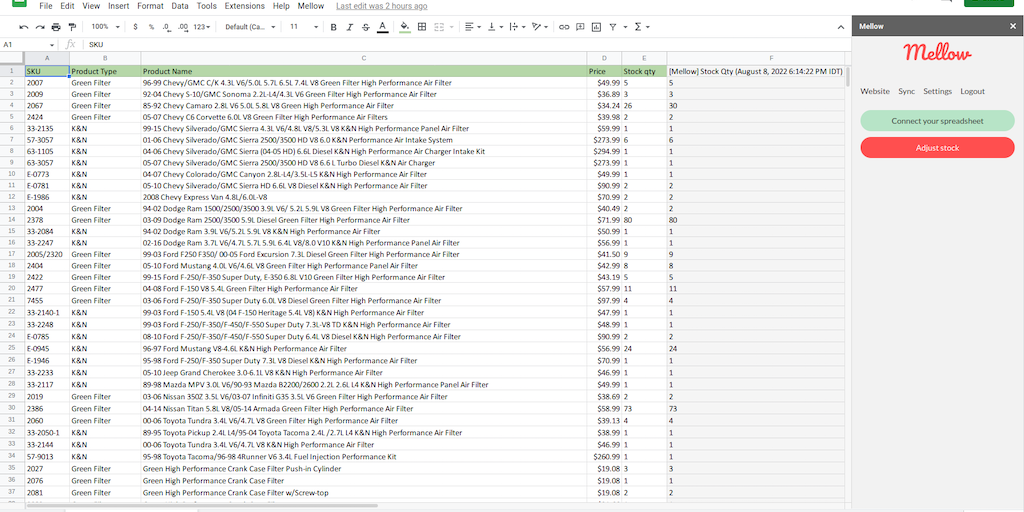
Task: Click the insert chart icon
Action: click(595, 27)
